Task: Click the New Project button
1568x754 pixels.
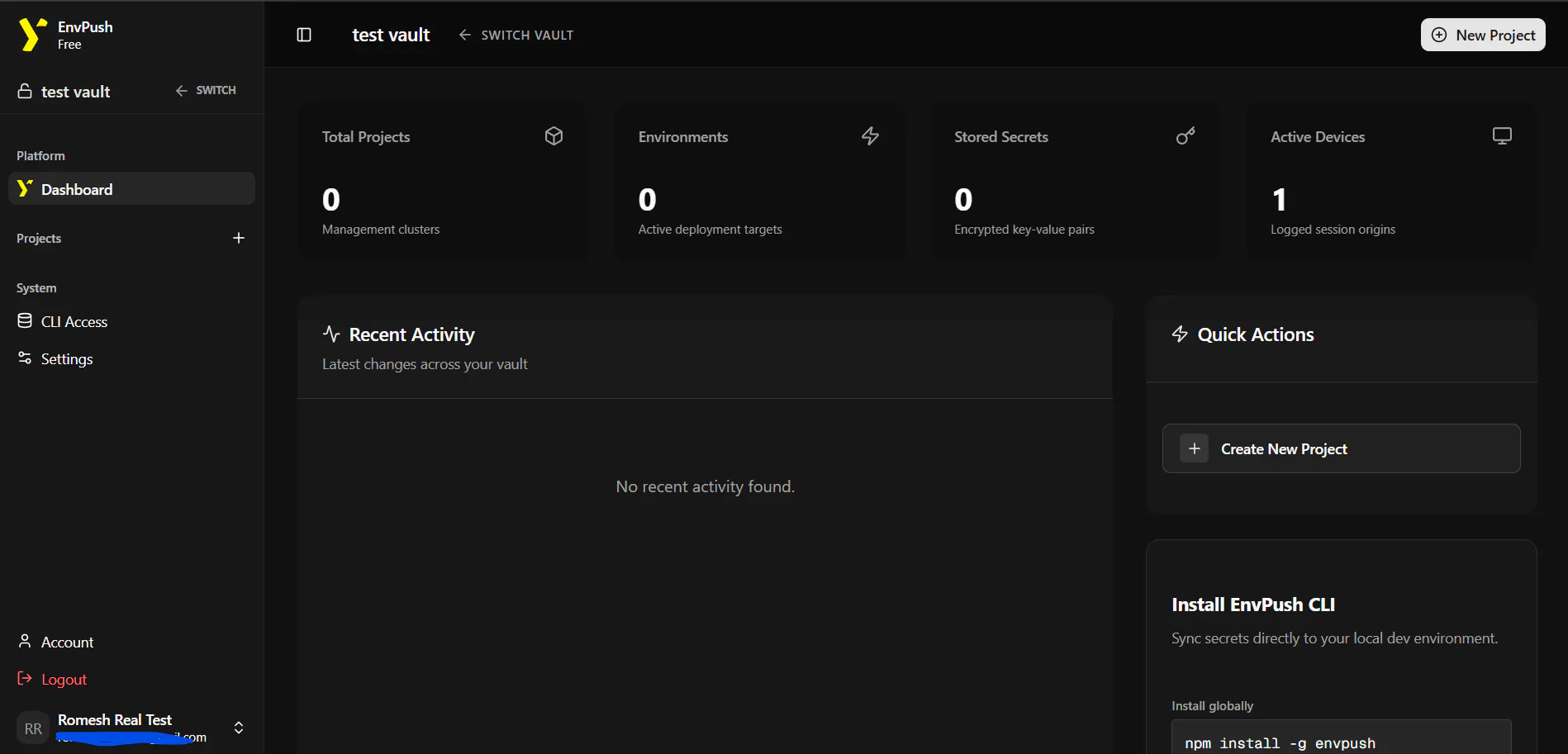Action: coord(1483,35)
